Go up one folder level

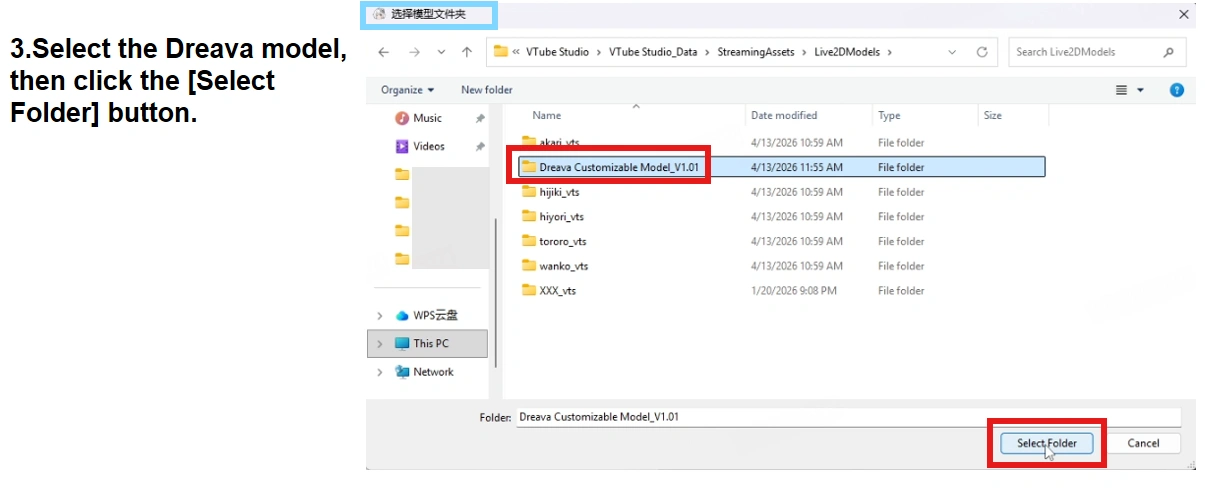pos(467,52)
